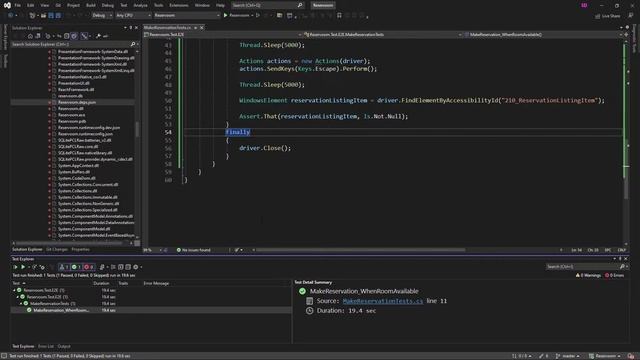640x360 pixels.
Task: Toggle auto-hide pin on Solution Explorer panel
Action: [x=131, y=28]
